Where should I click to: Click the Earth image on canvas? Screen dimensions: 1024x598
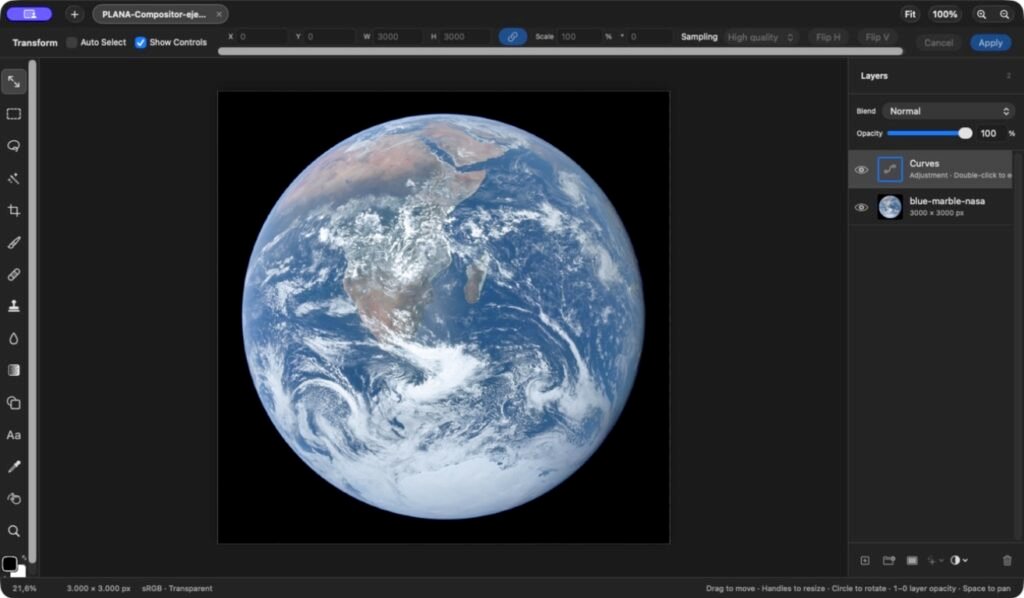pyautogui.click(x=443, y=317)
